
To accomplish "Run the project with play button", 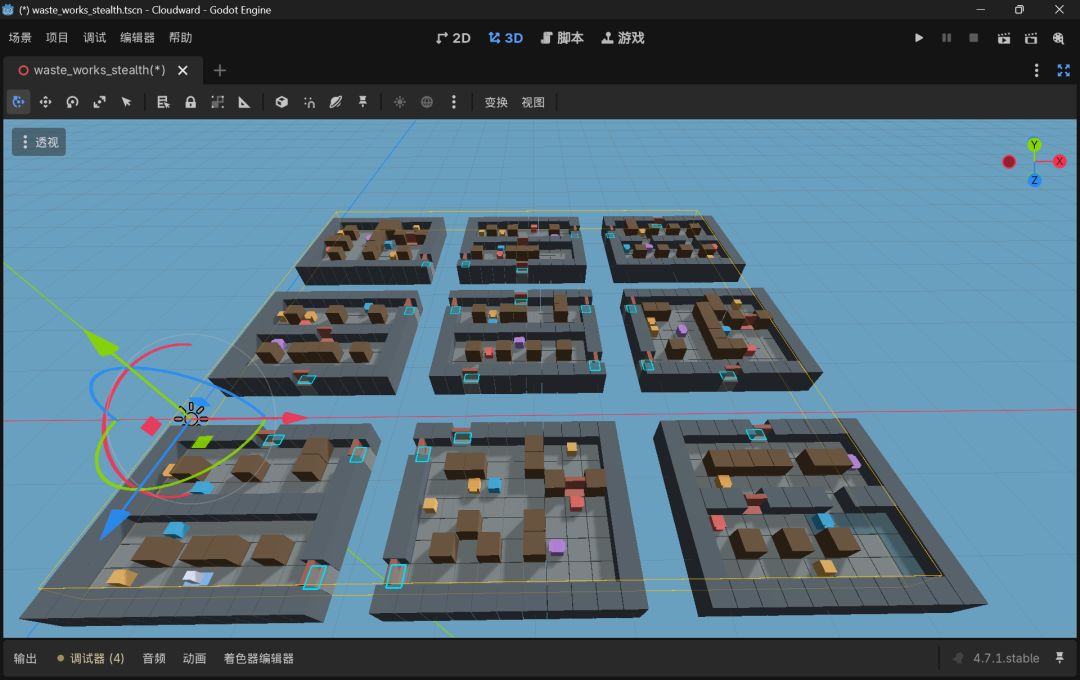I will pyautogui.click(x=919, y=38).
